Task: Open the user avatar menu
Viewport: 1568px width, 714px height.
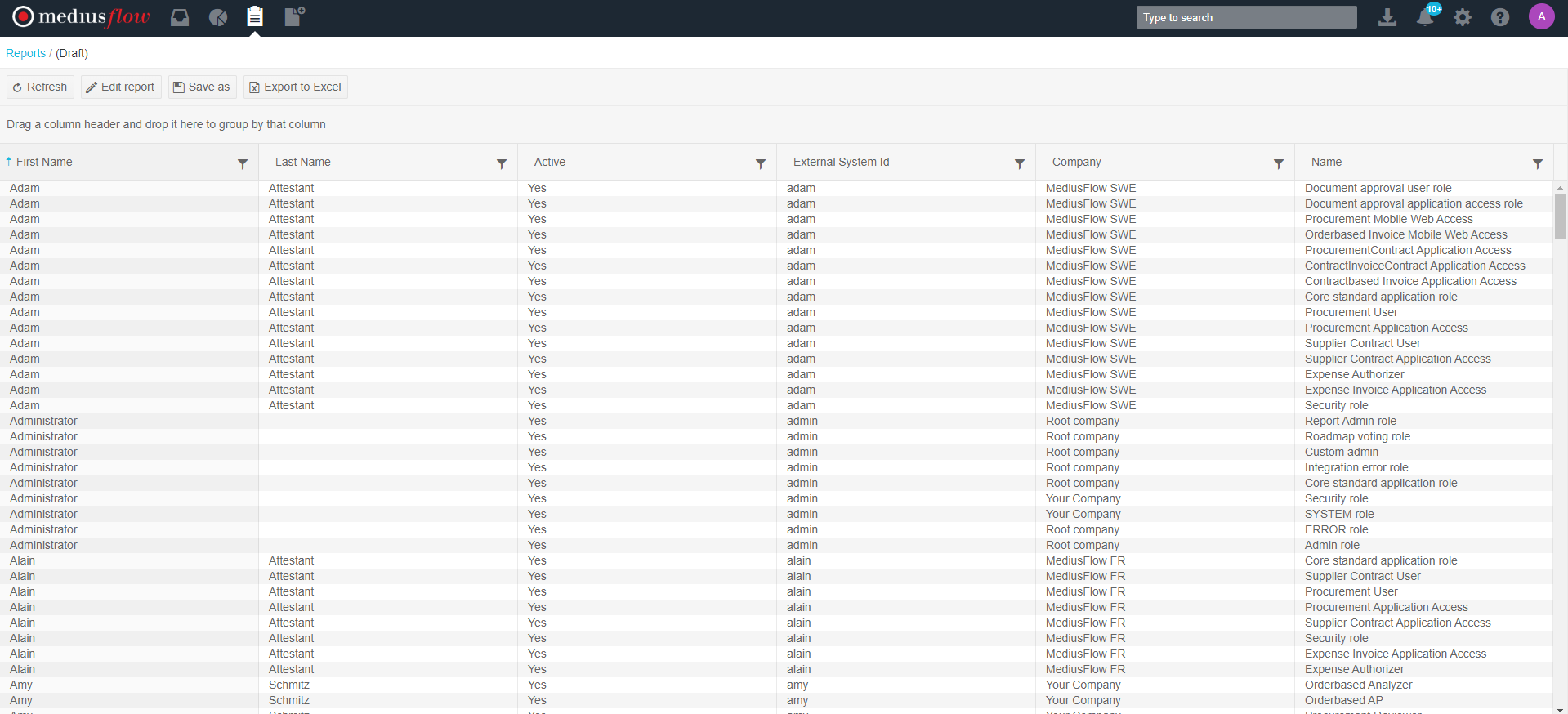Action: click(x=1542, y=16)
